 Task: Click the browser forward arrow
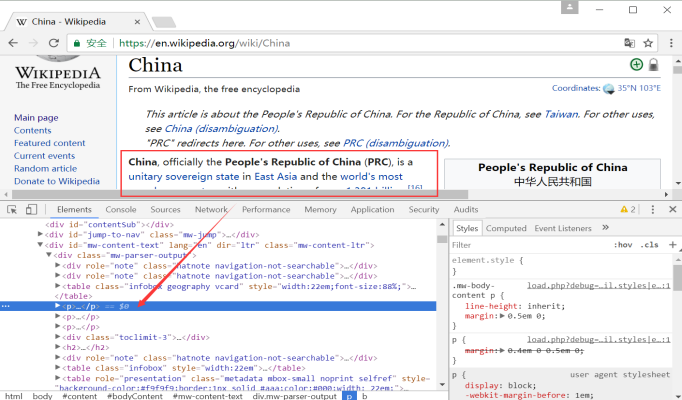[33, 43]
